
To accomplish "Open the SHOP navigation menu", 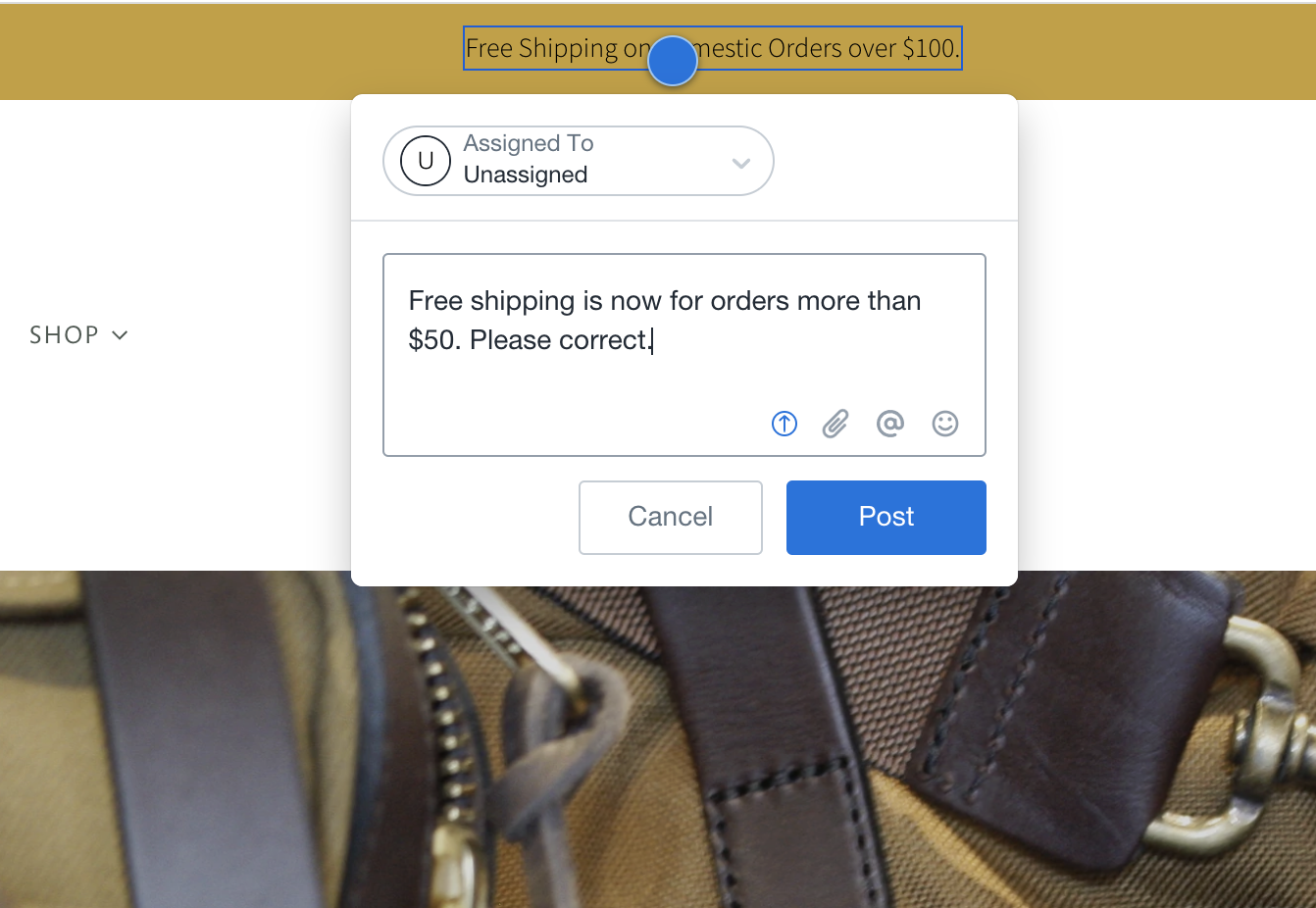I will [78, 335].
